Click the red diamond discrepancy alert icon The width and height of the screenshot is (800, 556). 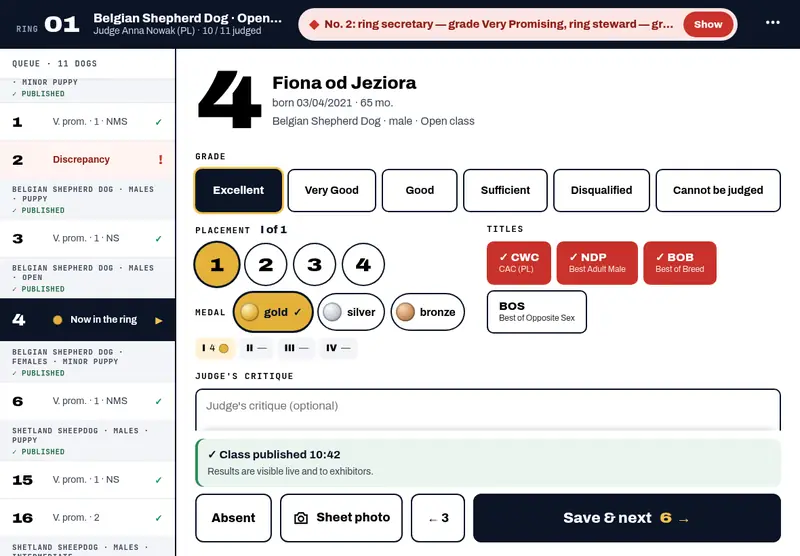(x=314, y=24)
